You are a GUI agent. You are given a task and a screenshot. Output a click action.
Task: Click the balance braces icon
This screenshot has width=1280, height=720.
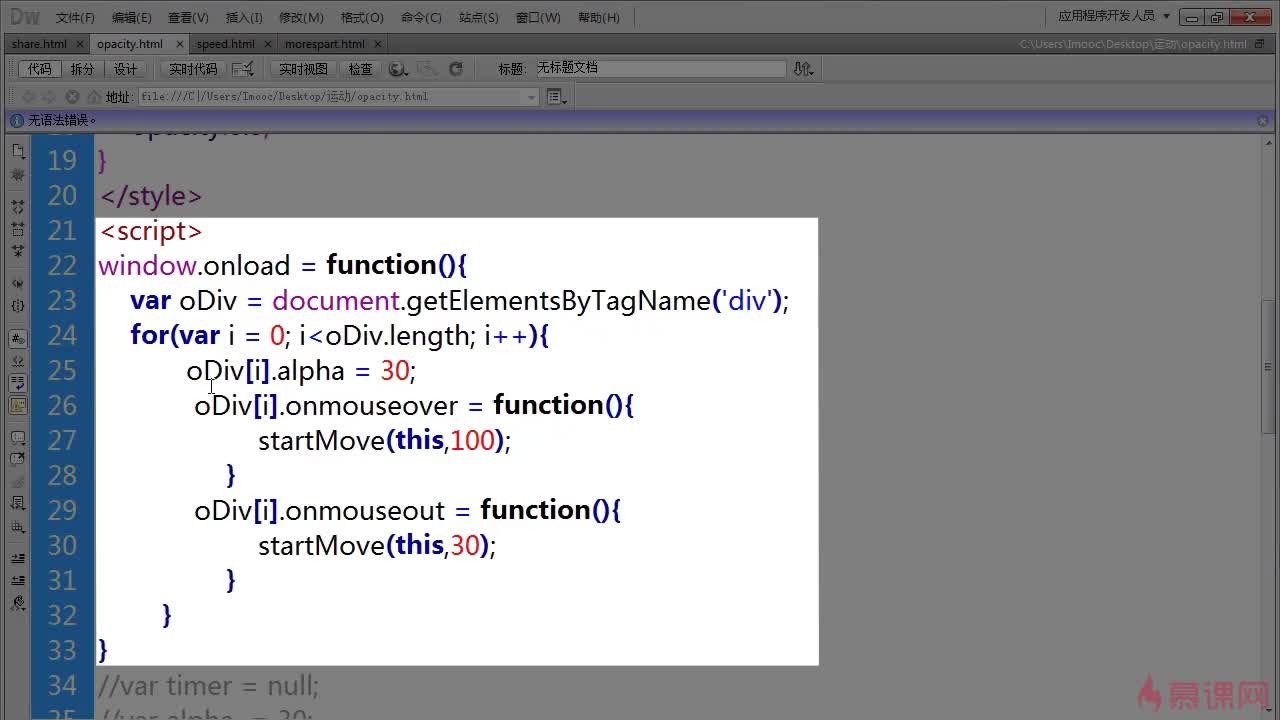click(x=18, y=305)
